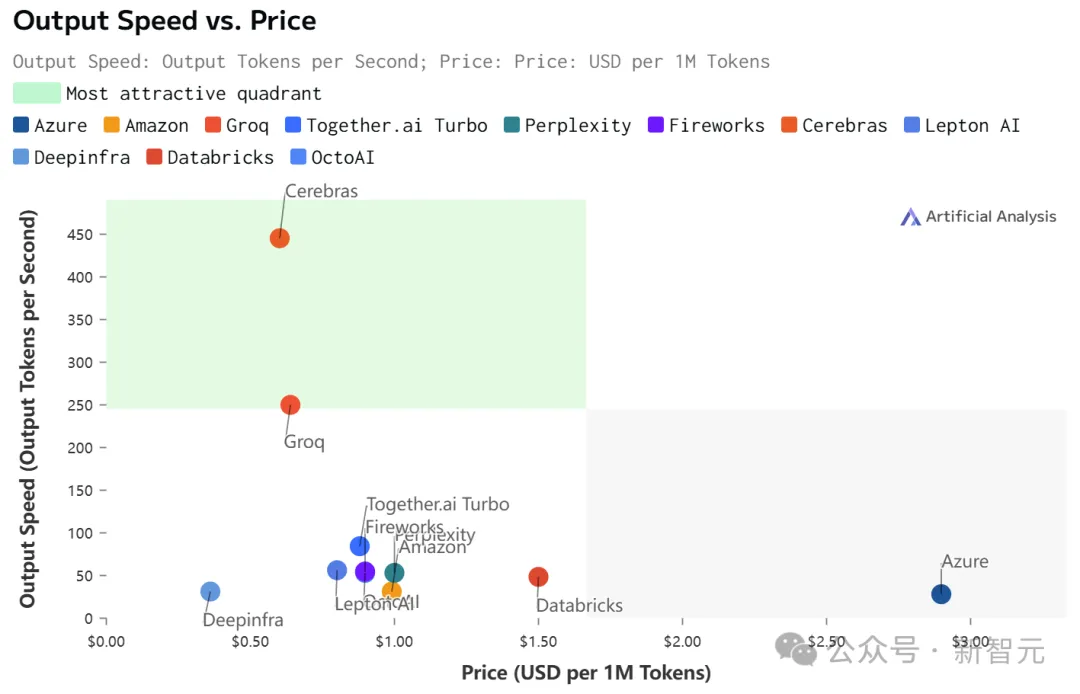This screenshot has width=1080, height=694.
Task: Toggle Groq legend entry
Action: click(x=237, y=125)
